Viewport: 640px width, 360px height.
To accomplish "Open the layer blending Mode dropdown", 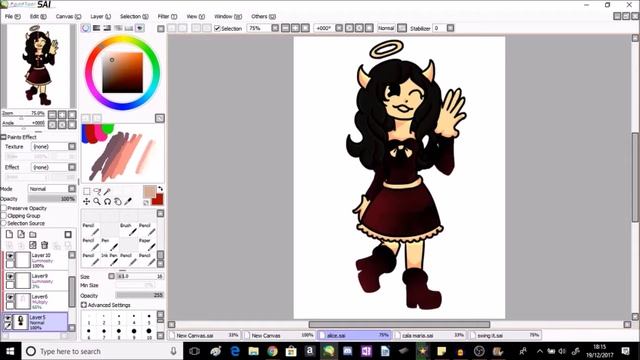I will 72,189.
